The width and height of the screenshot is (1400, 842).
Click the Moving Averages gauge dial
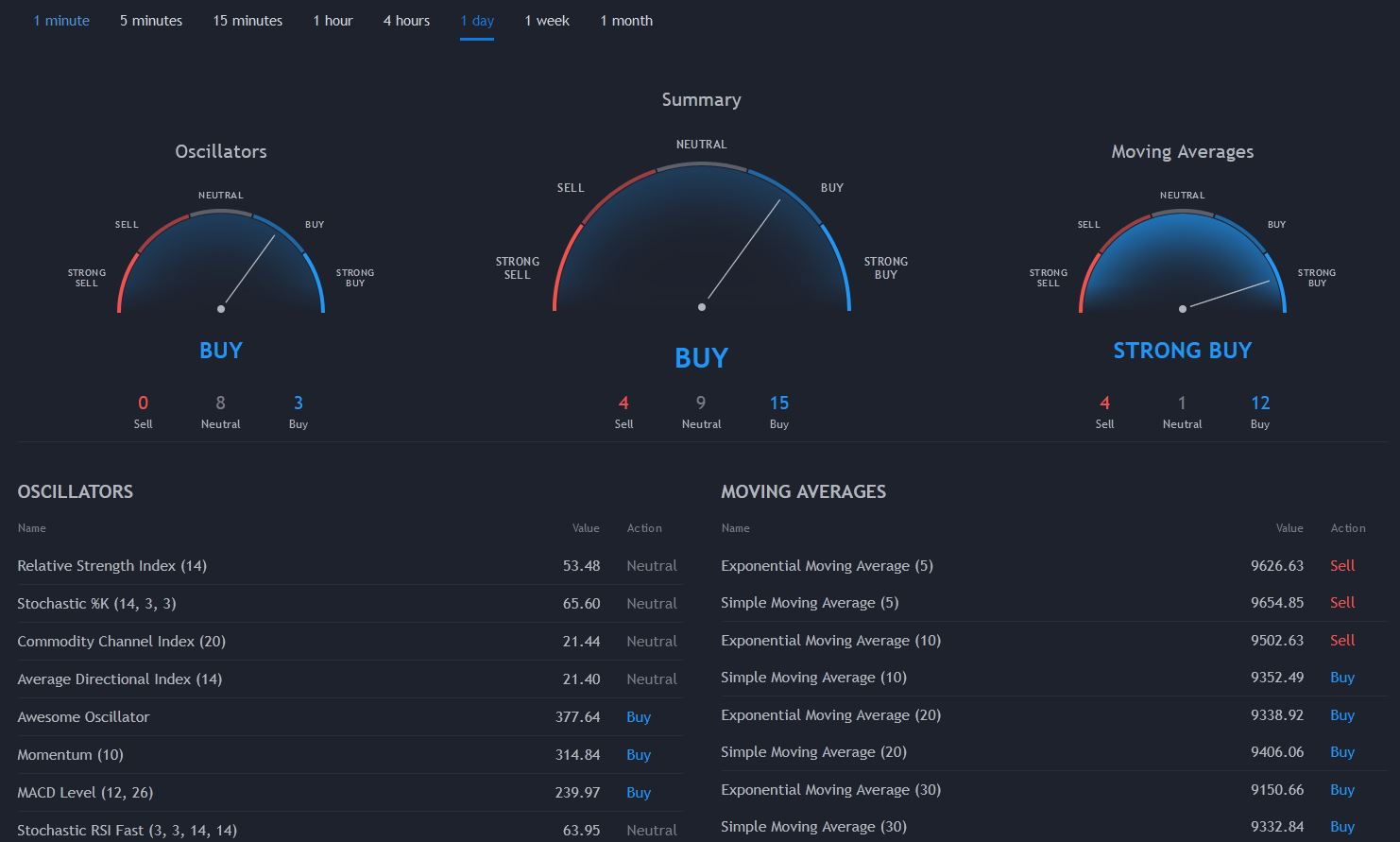coord(1182,265)
